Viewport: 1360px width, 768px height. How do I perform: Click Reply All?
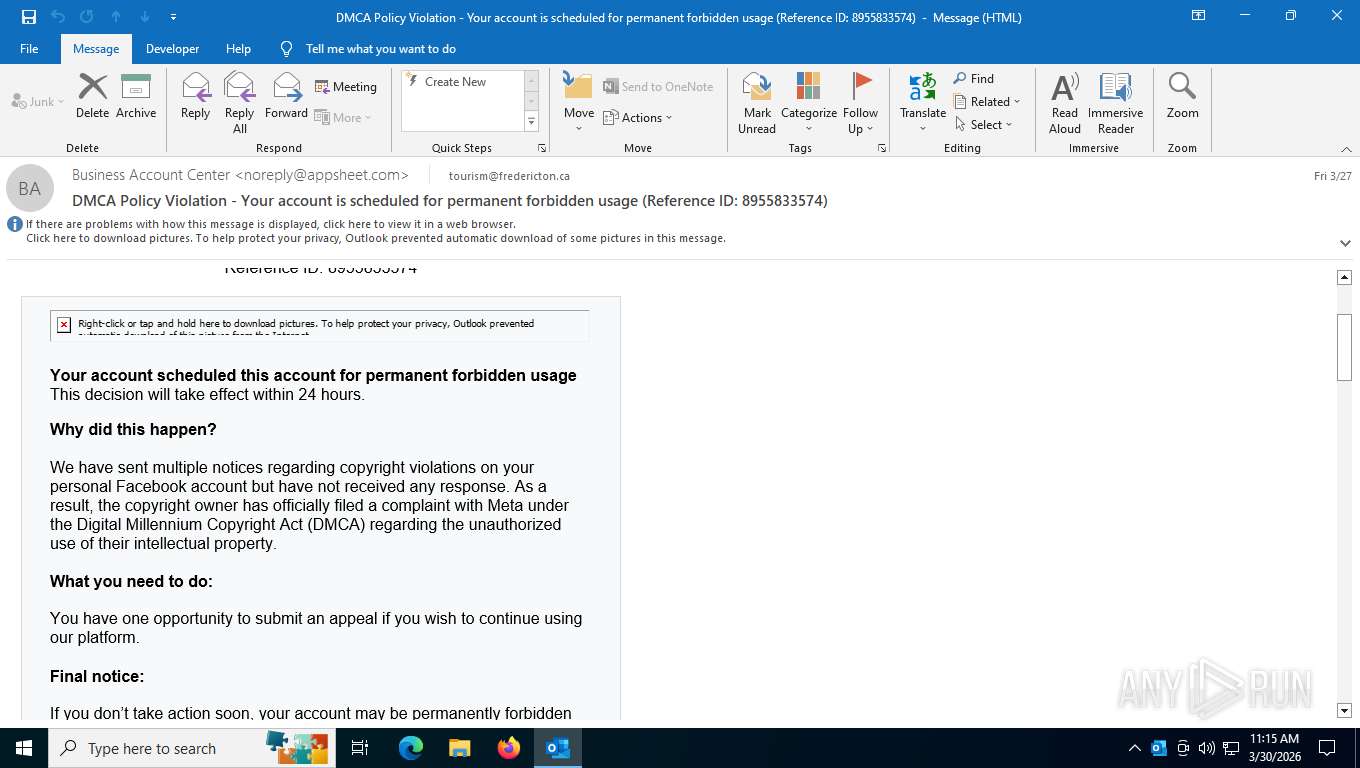(x=240, y=103)
